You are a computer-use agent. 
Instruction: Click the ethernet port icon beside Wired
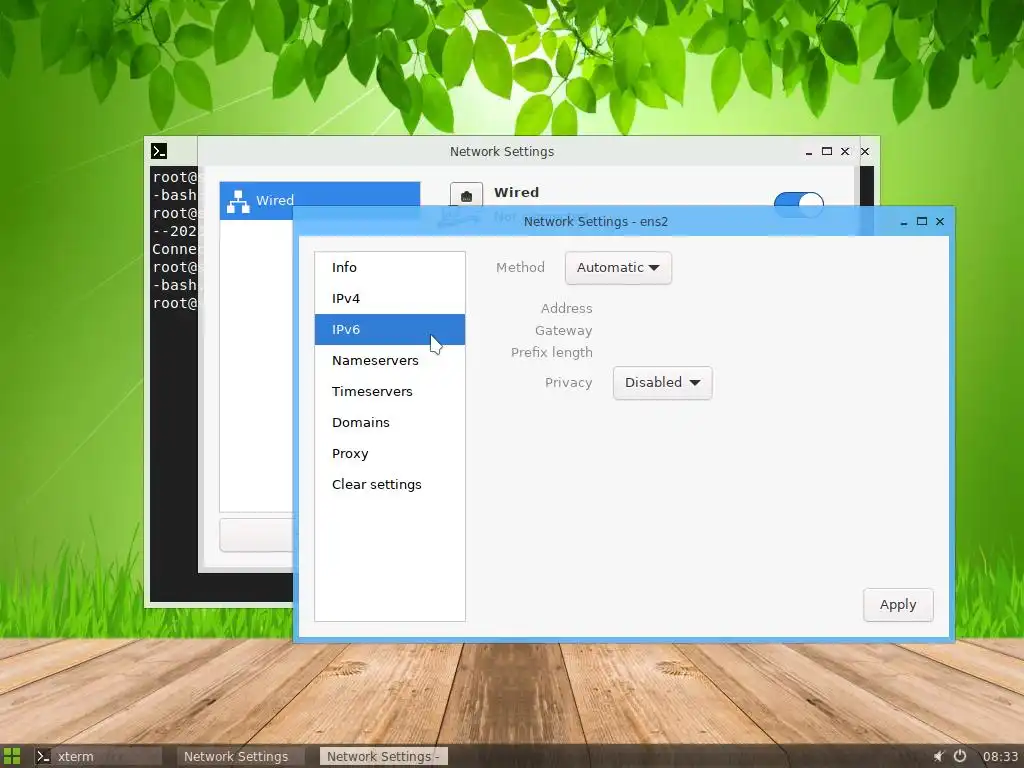466,195
